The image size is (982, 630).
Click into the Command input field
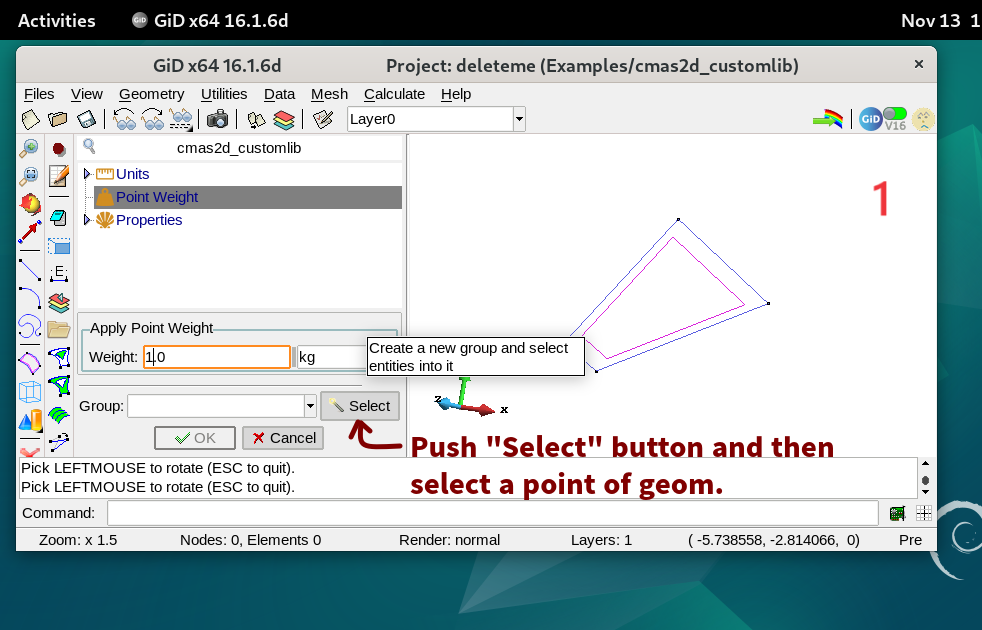point(492,514)
